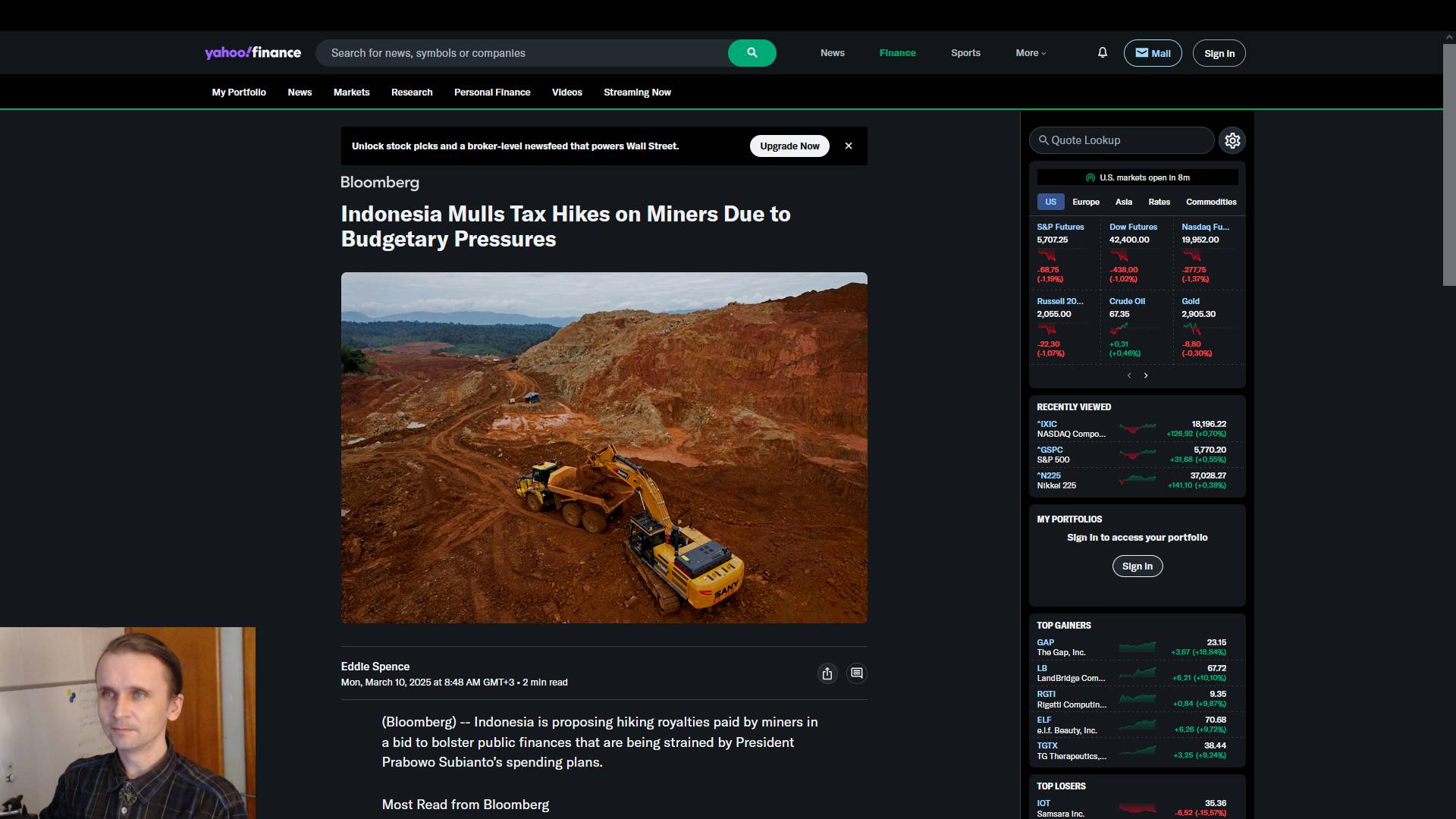
Task: Dismiss the upgrade banner with X
Action: click(849, 146)
